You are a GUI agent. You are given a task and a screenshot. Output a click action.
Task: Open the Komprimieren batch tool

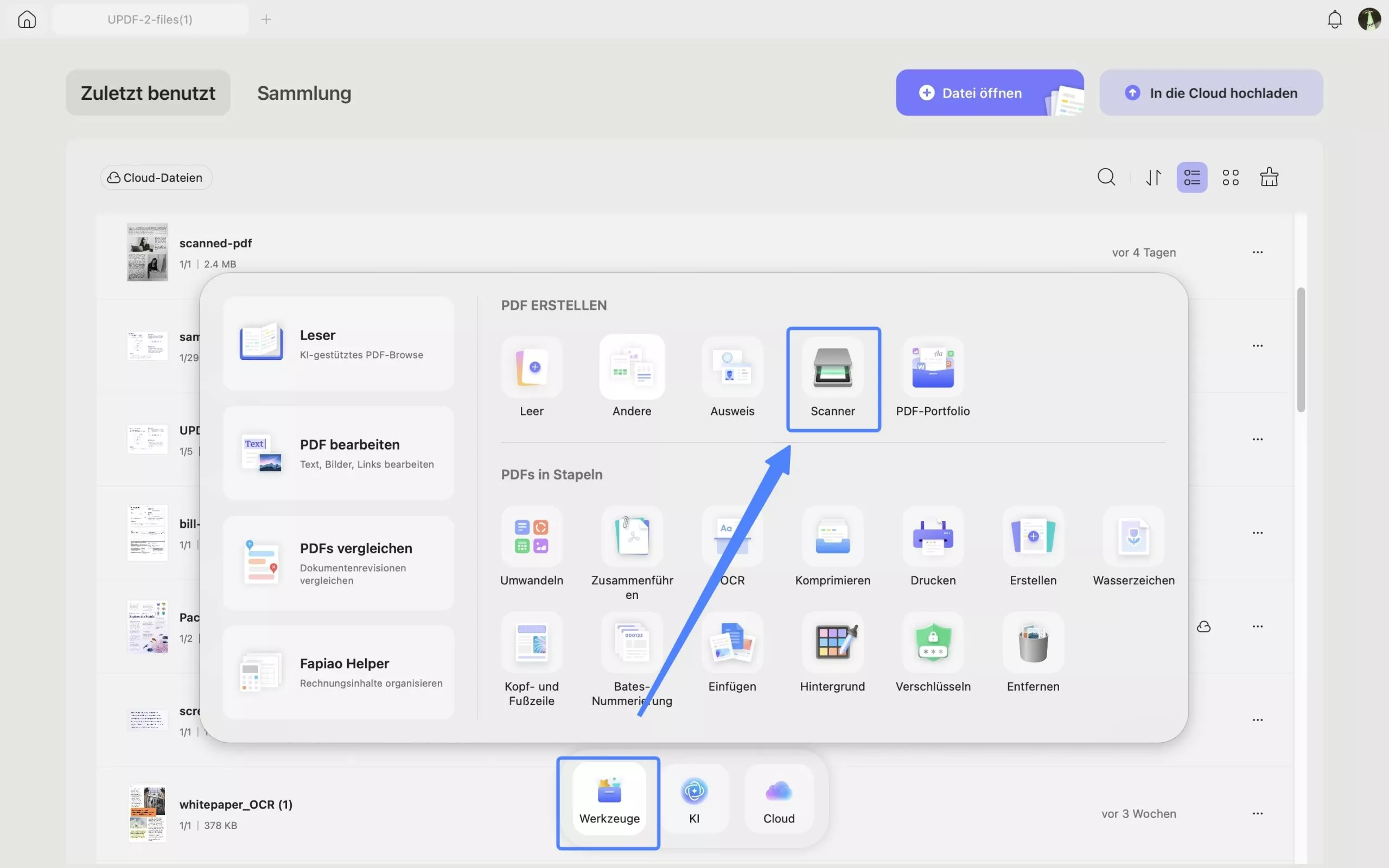tap(832, 537)
